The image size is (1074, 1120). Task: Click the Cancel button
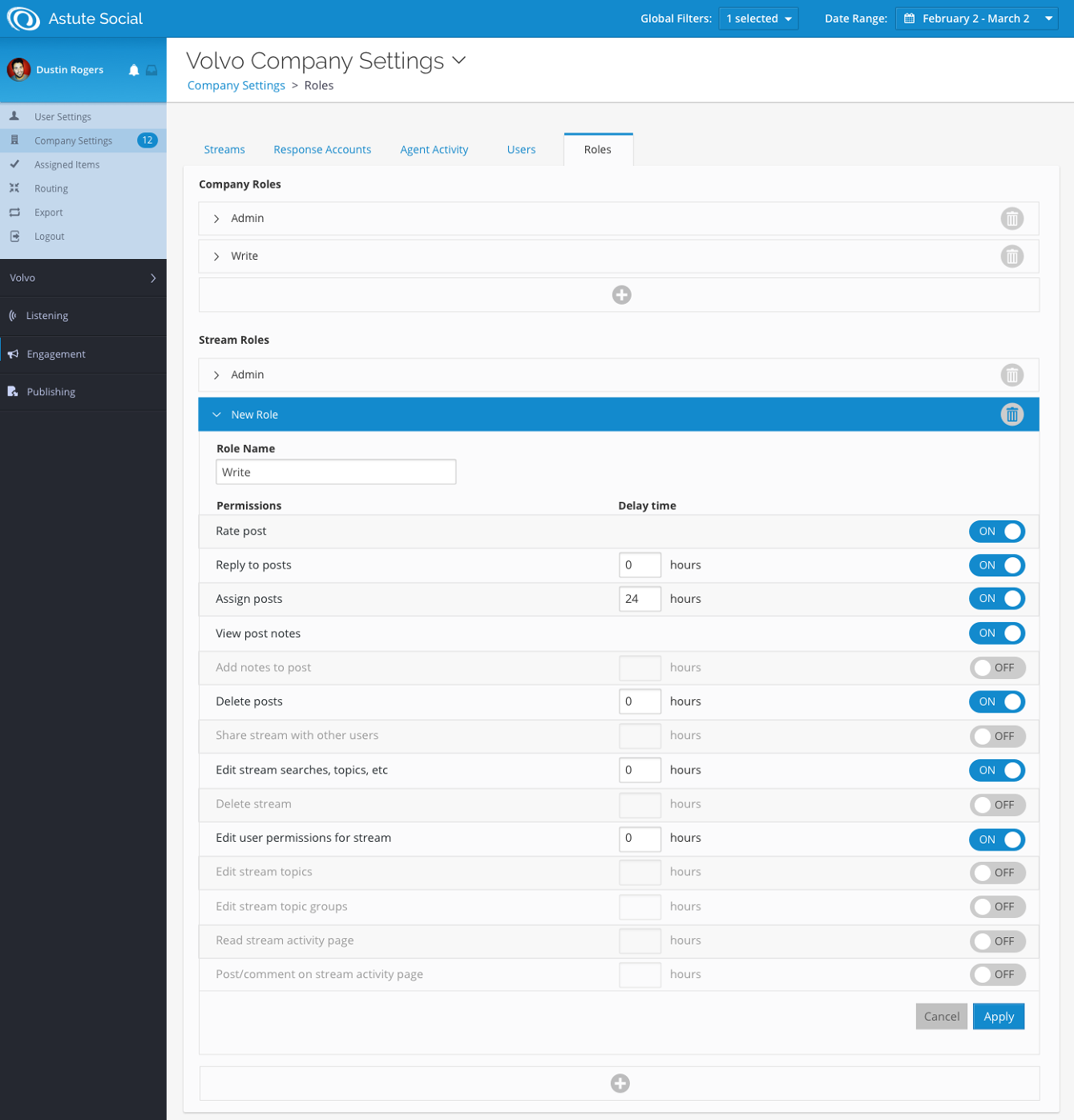pos(942,1017)
